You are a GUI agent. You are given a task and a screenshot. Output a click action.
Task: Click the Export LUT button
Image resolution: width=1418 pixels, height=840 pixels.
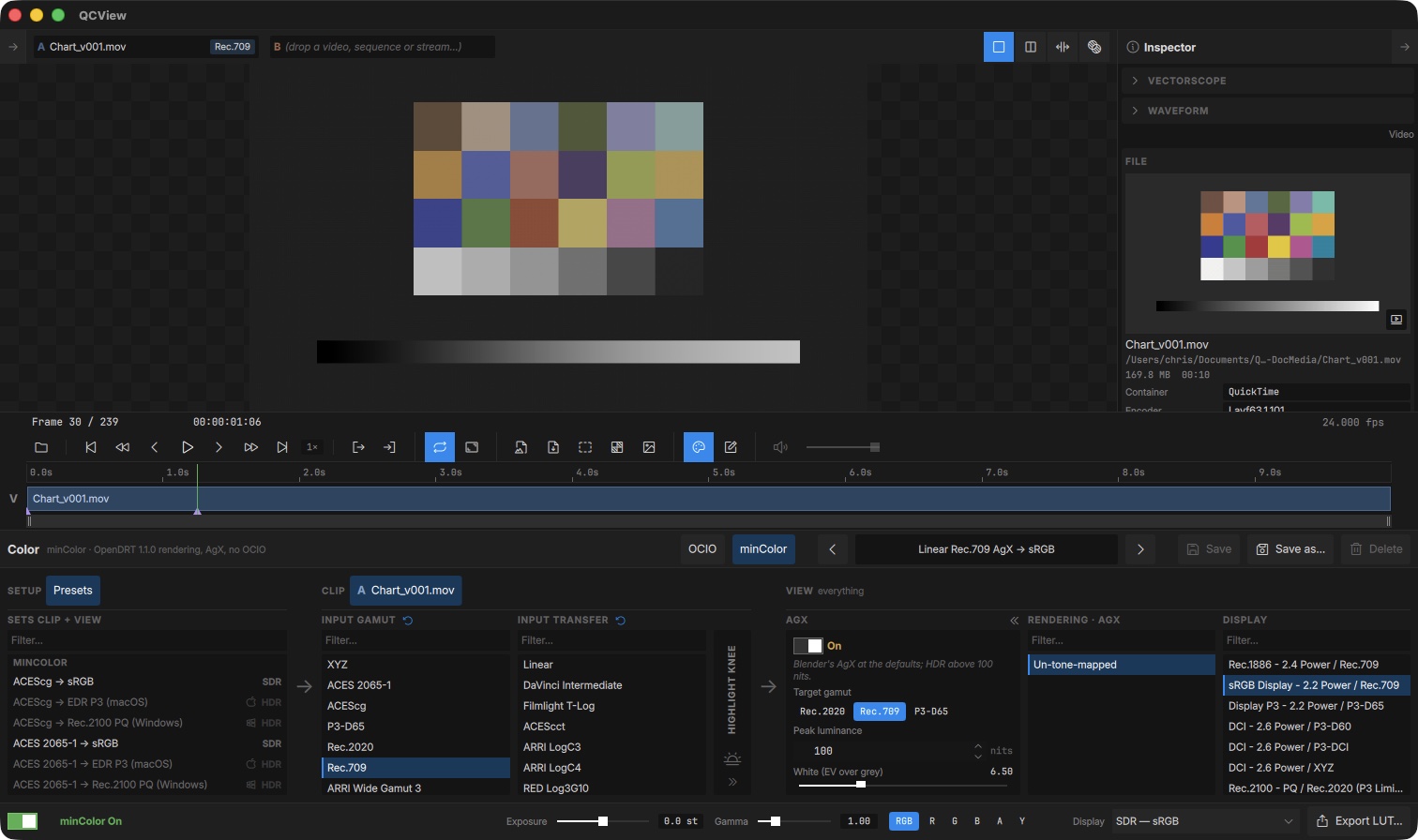point(1359,821)
